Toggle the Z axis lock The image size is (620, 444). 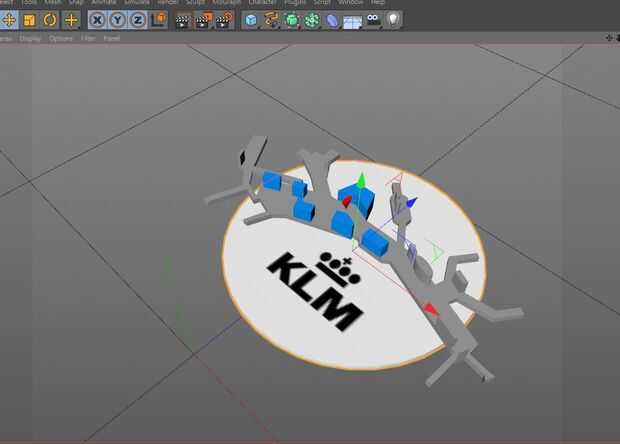point(138,20)
